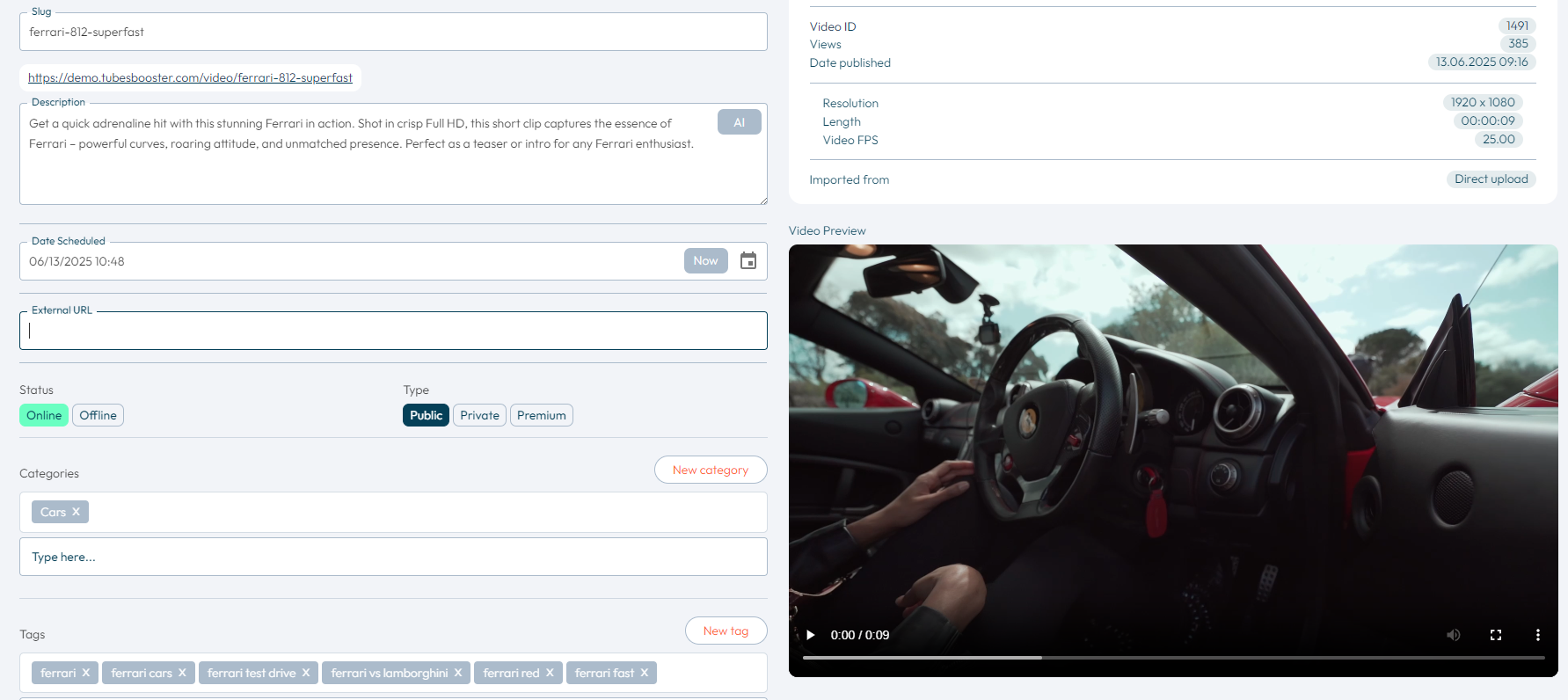
Task: Click the Date published value 13.06.2025 09:16
Action: click(x=1482, y=62)
